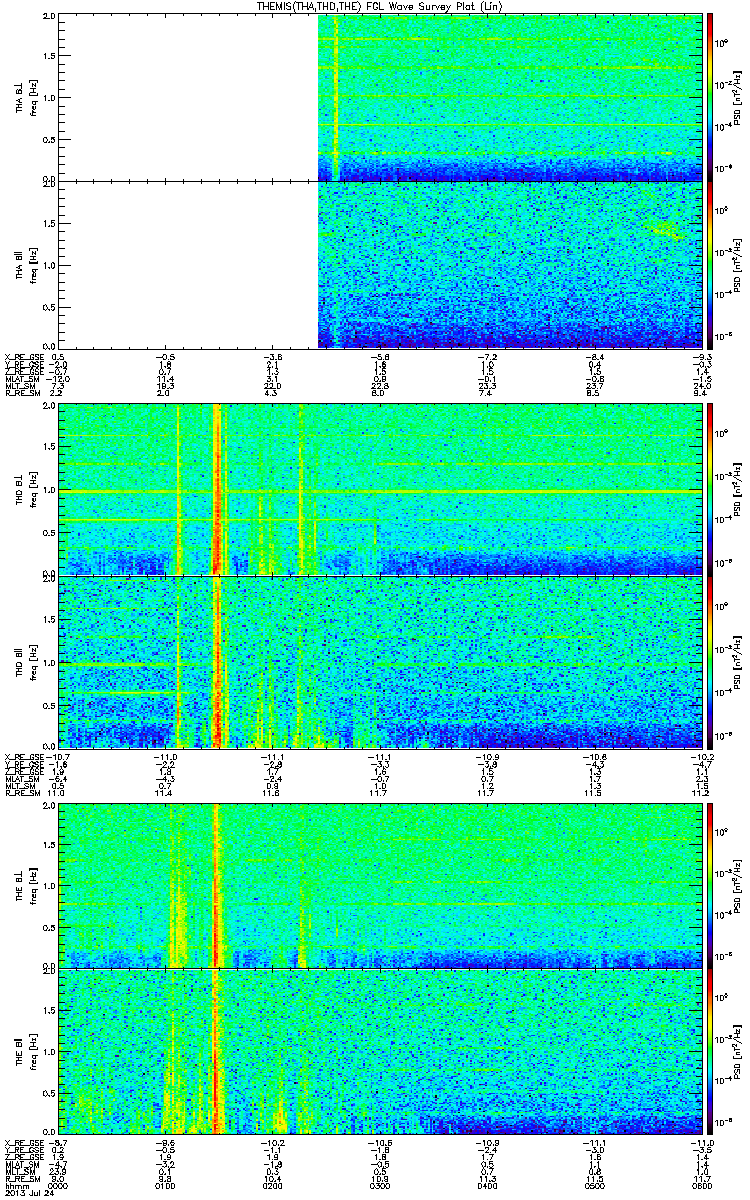Select the THE BL spectrogram panel
This screenshot has height=1200, width=750.
coord(379,884)
